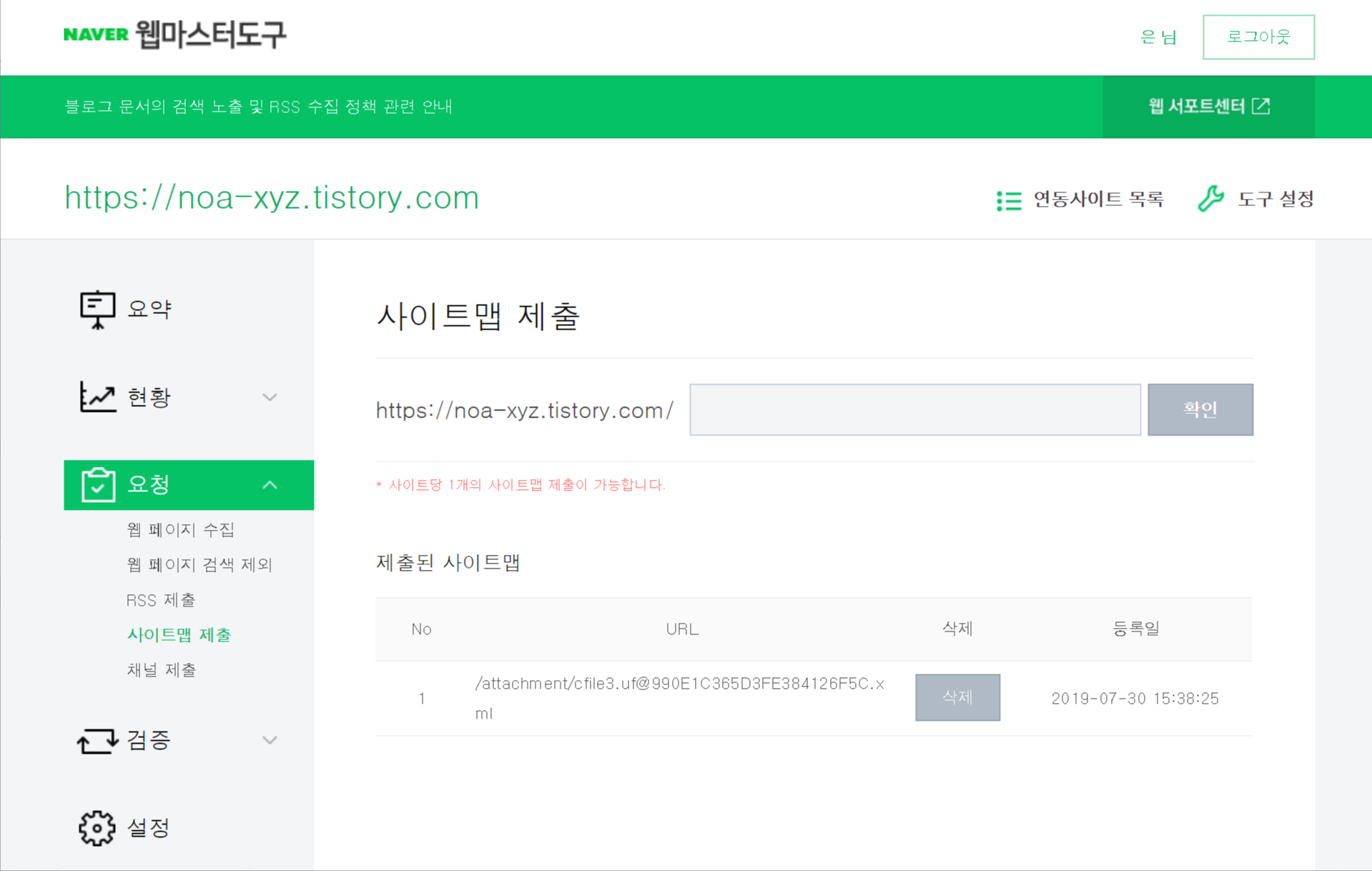The width and height of the screenshot is (1372, 871).
Task: Go to 웹 페이지 수집
Action: pyautogui.click(x=181, y=530)
